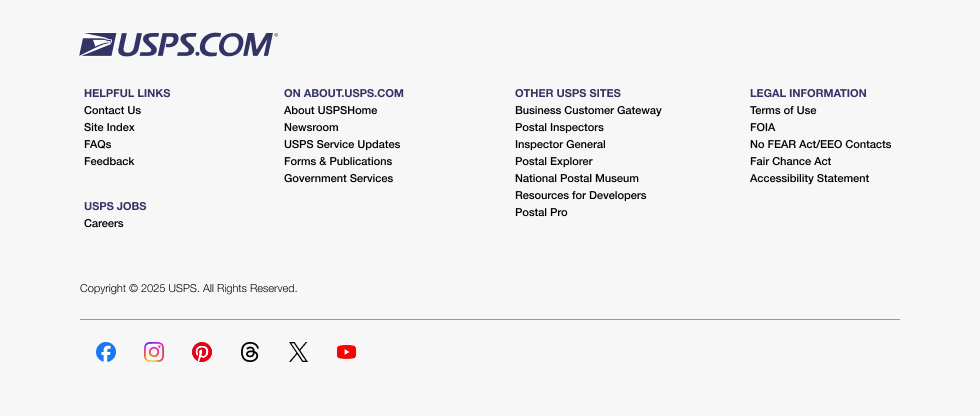Open the USPS Instagram icon

154,352
